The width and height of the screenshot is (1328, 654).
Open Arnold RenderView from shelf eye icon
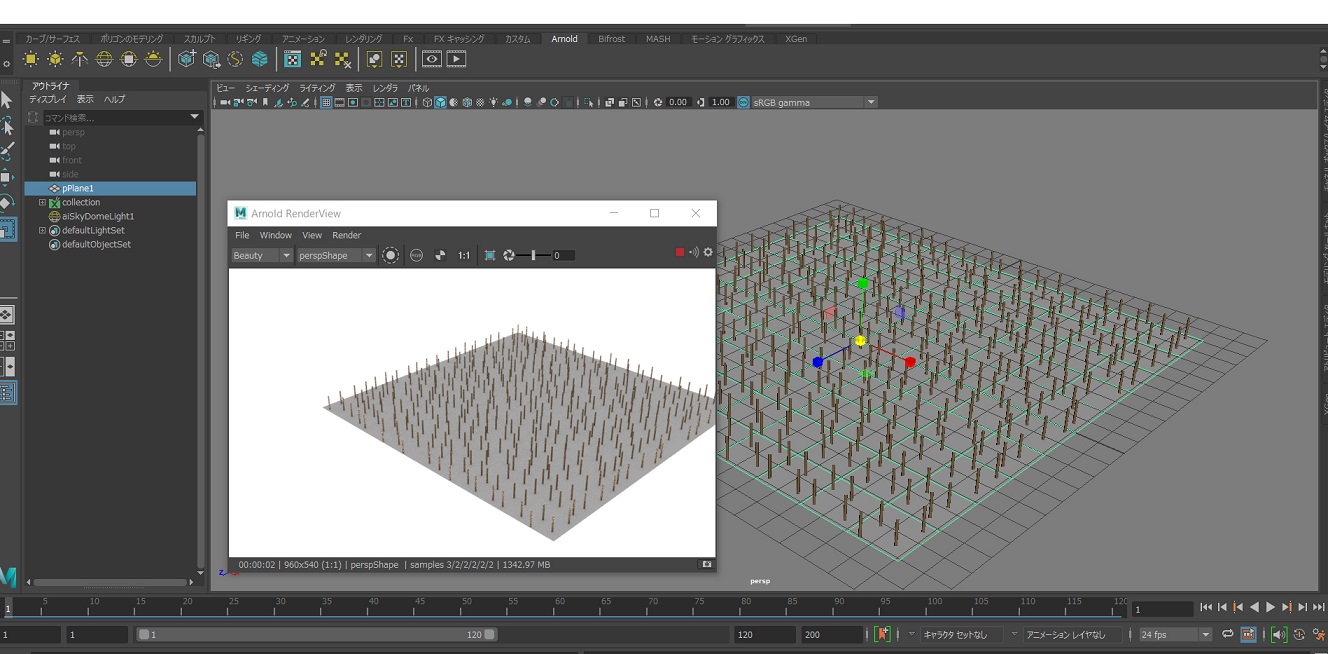[x=431, y=59]
